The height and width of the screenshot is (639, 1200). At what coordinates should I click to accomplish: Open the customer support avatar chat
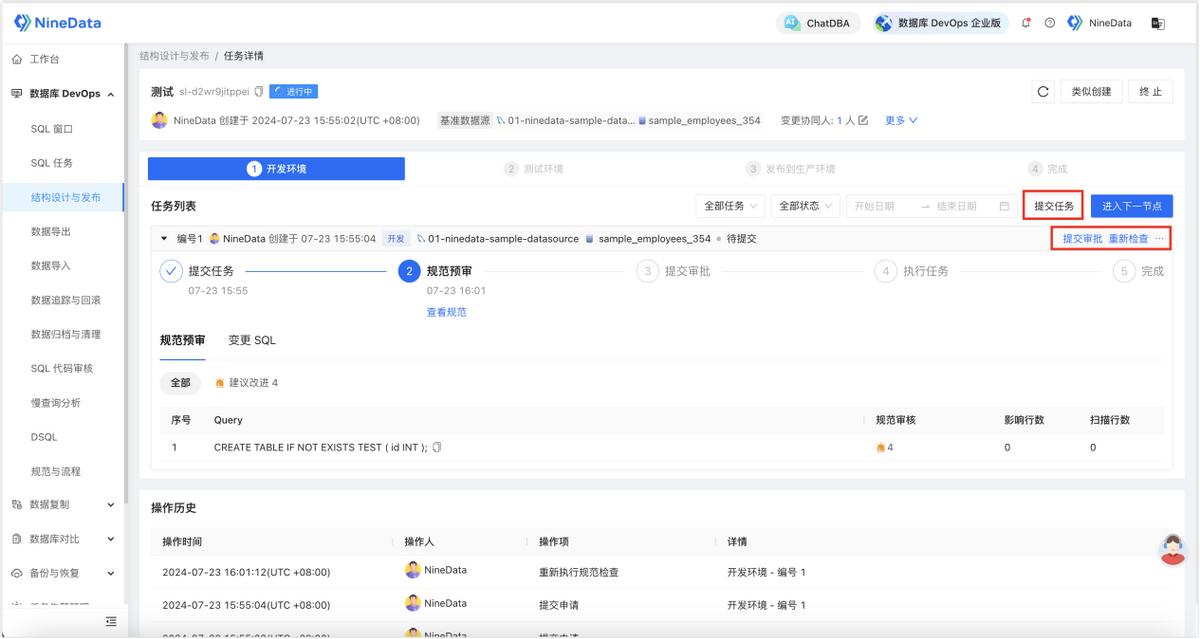click(x=1172, y=549)
